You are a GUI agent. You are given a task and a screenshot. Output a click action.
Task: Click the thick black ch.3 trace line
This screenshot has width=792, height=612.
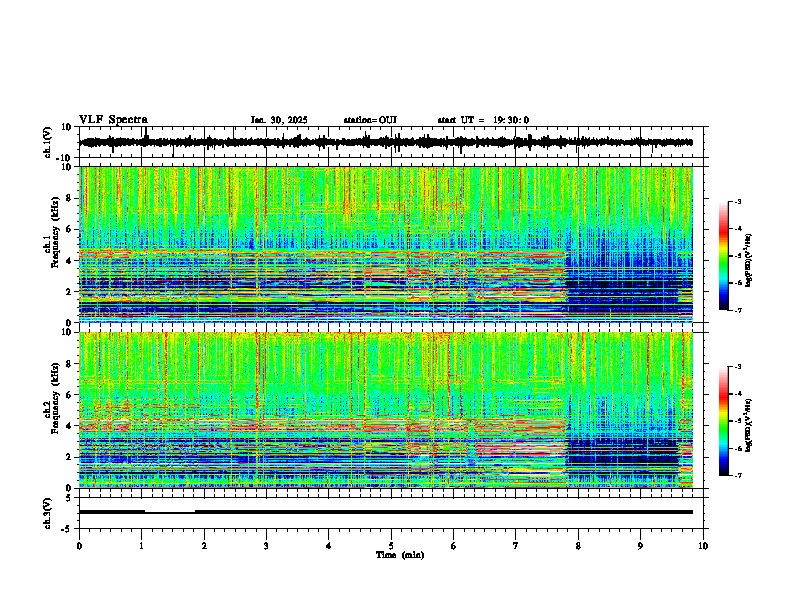(x=443, y=512)
